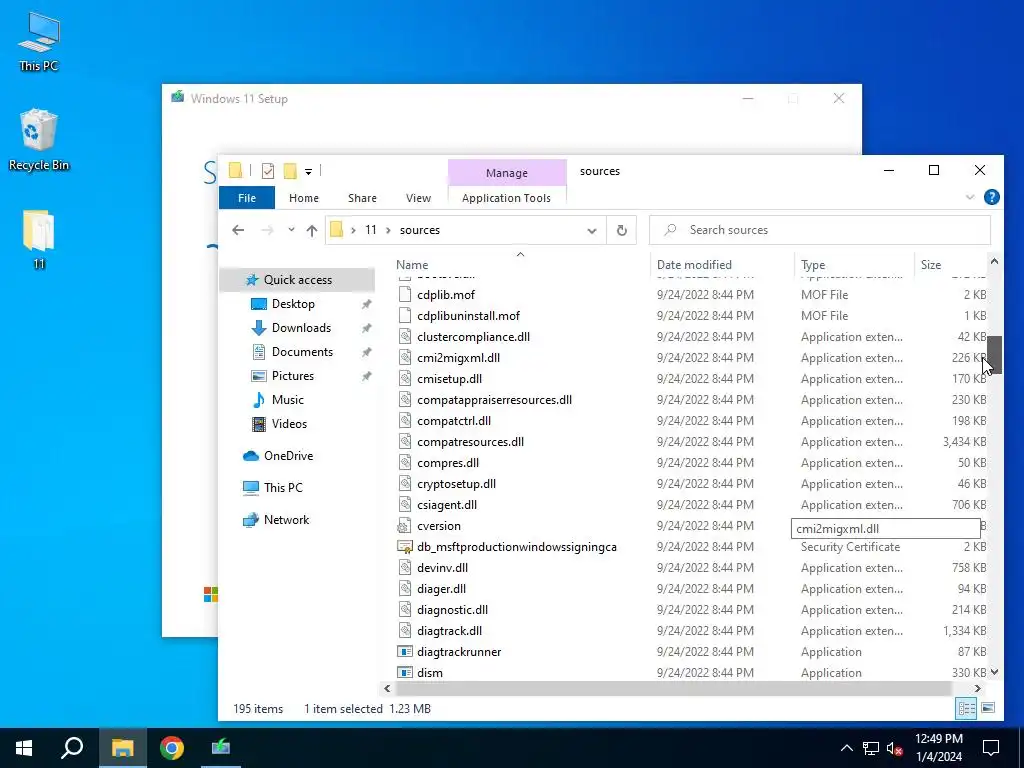Image resolution: width=1024 pixels, height=768 pixels.
Task: Click the 11 breadcrumb in address bar
Action: [x=371, y=230]
